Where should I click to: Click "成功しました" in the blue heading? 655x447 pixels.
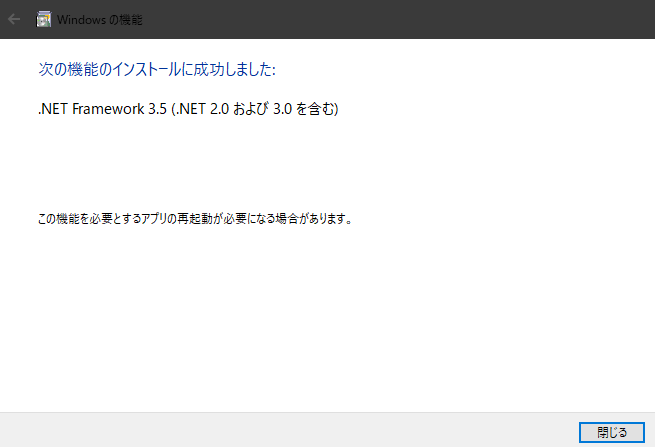click(233, 69)
